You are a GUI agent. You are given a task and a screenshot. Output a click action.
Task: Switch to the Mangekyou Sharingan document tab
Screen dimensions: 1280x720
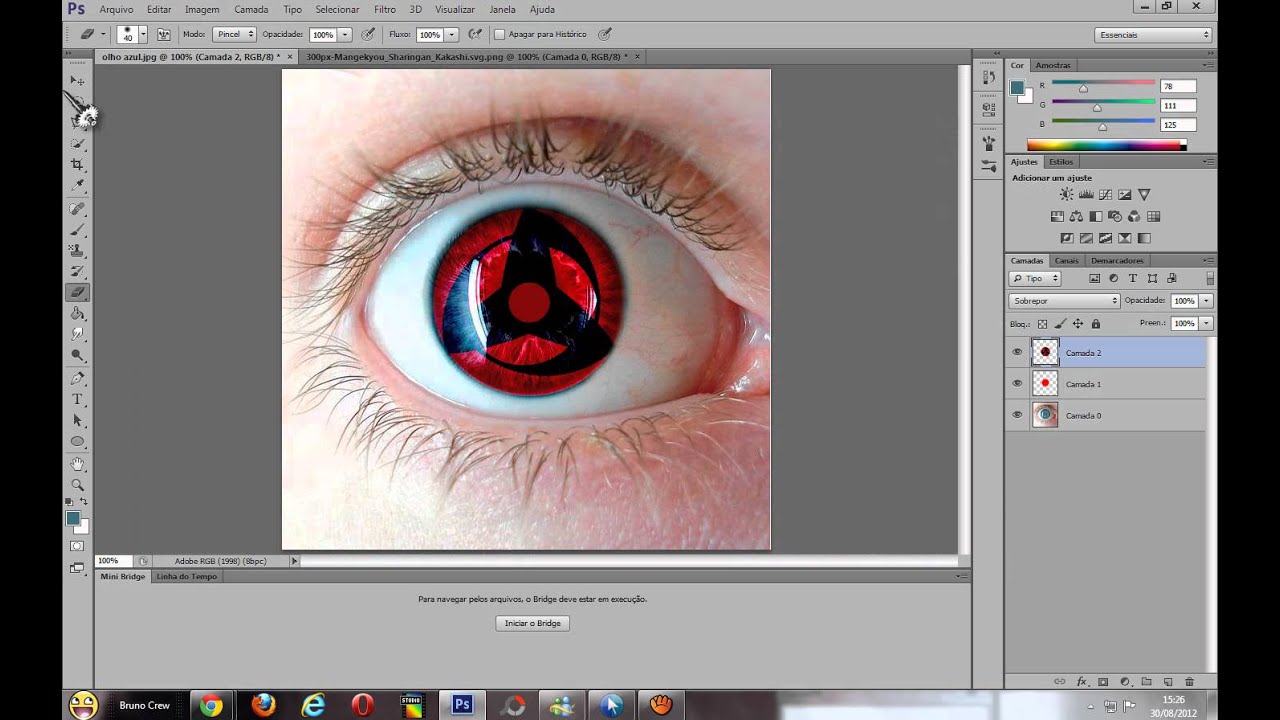(x=472, y=57)
